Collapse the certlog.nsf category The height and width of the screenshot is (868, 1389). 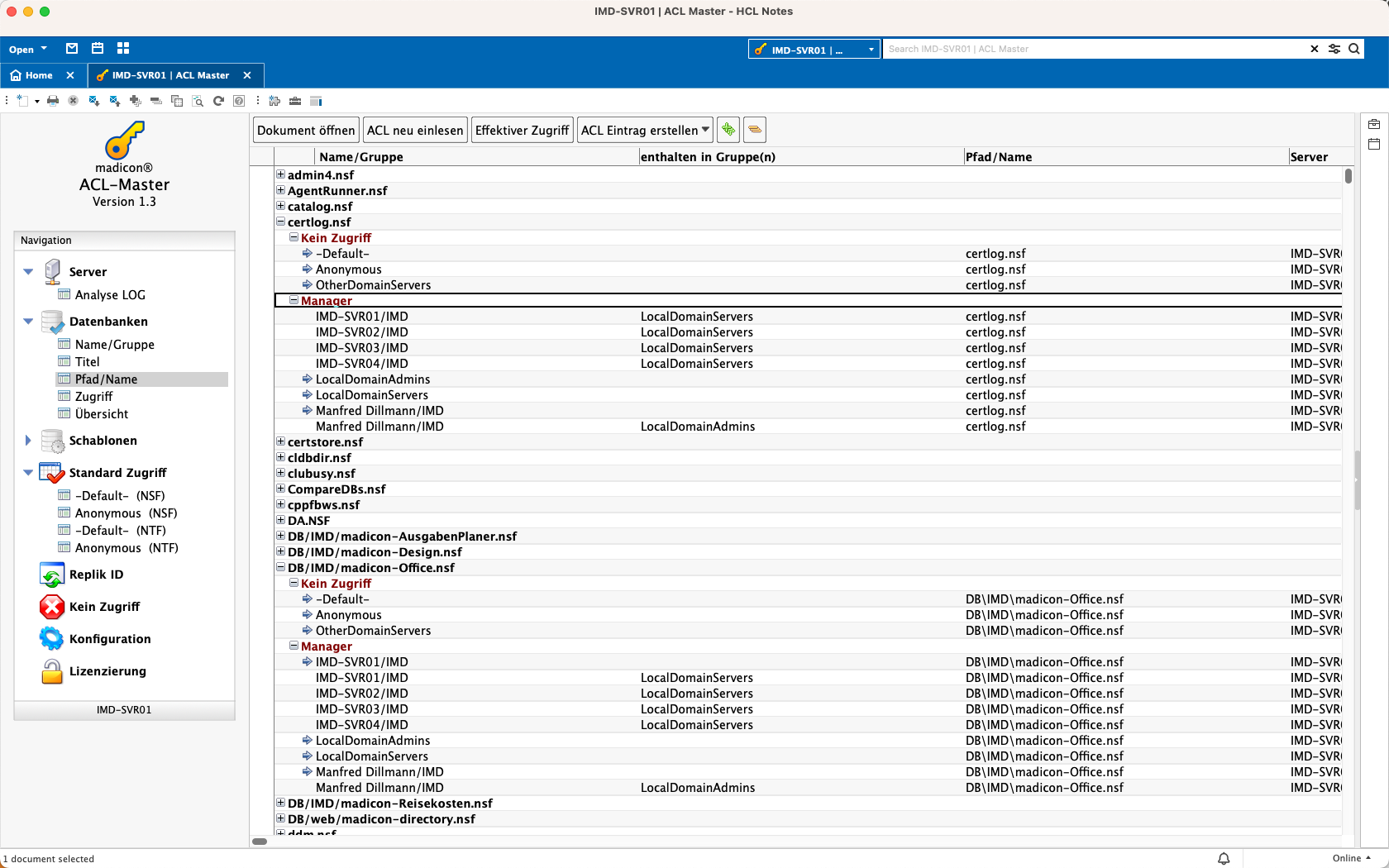click(x=280, y=222)
